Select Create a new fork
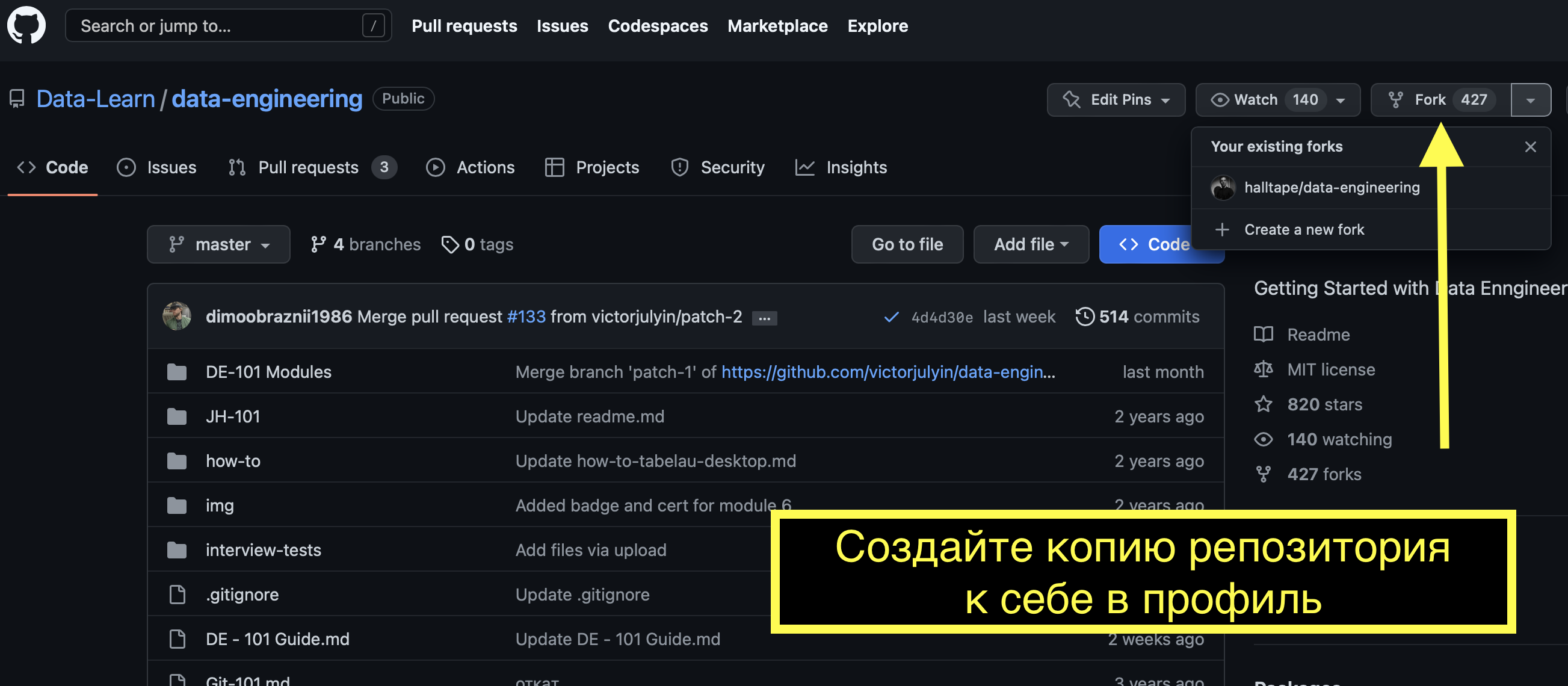Screen dimensions: 1568x686 1304,229
